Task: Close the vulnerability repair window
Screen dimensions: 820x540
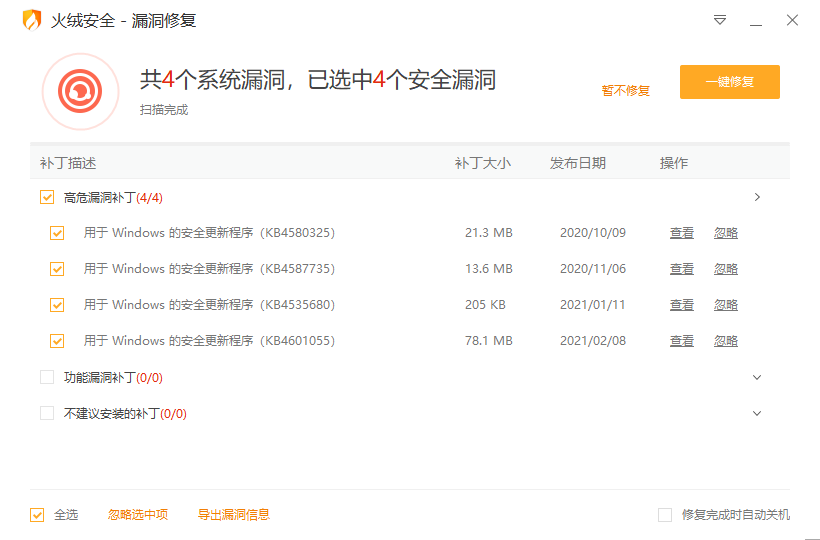Action: [792, 20]
